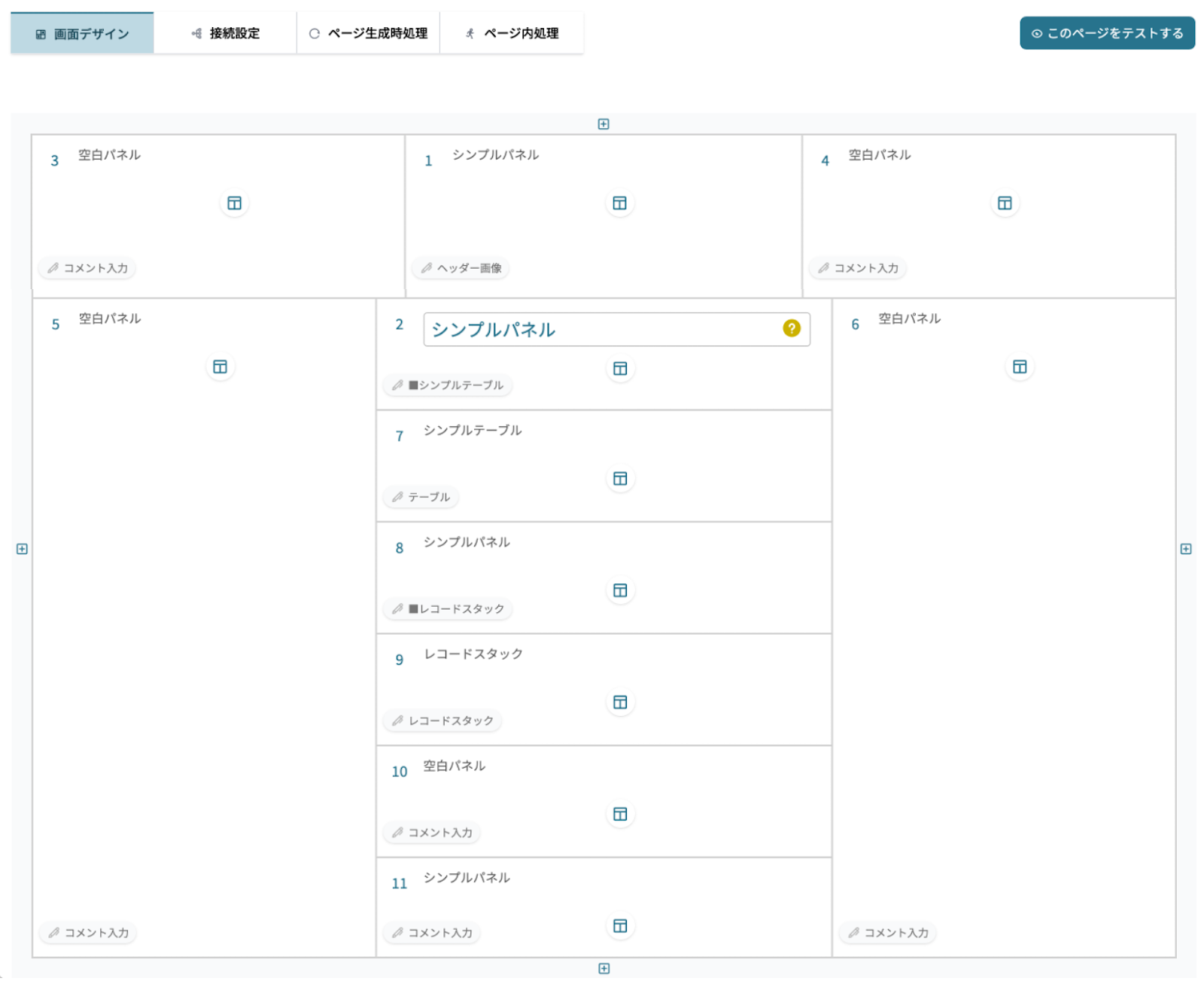Open layout icon in panel 11

pos(620,926)
